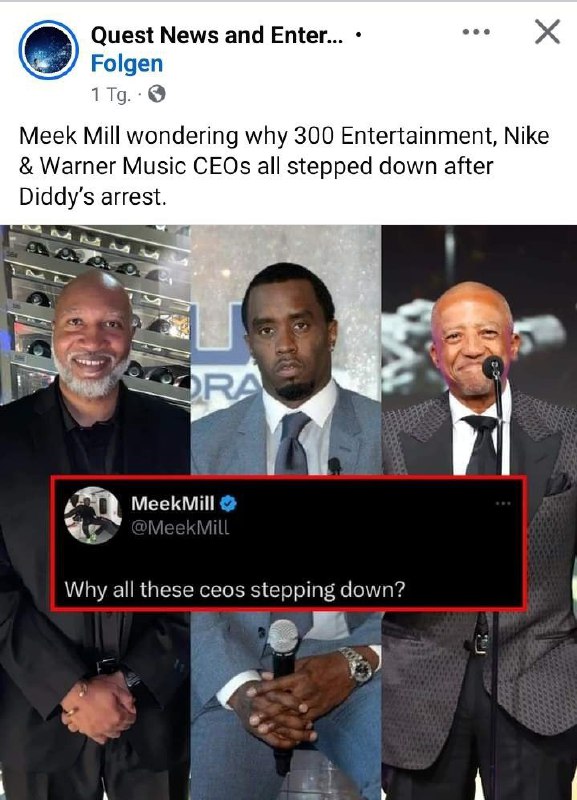Click the tweet's three-dot overflow icon
The width and height of the screenshot is (577, 800).
[x=503, y=504]
